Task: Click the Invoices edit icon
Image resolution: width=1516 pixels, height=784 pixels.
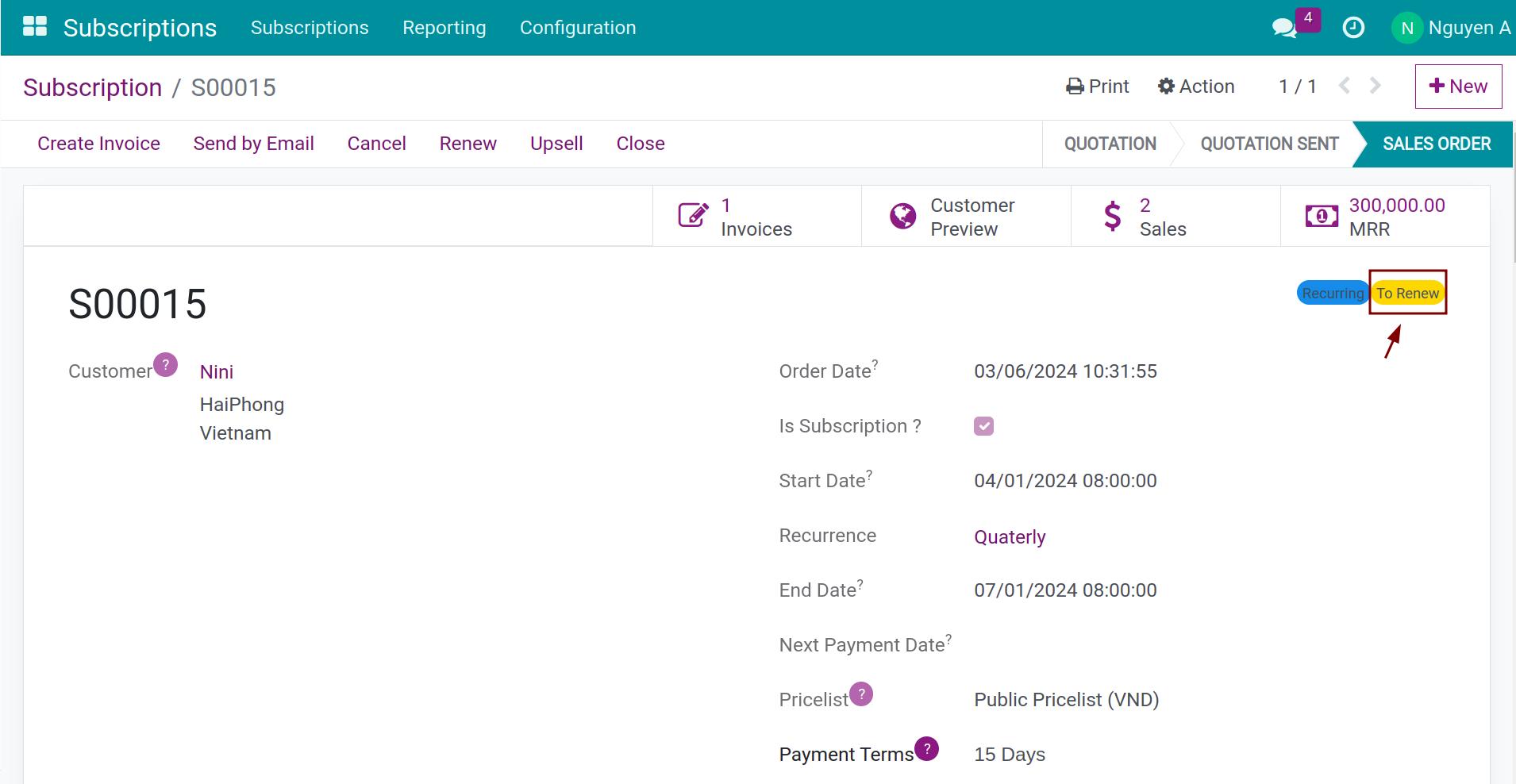Action: click(693, 216)
